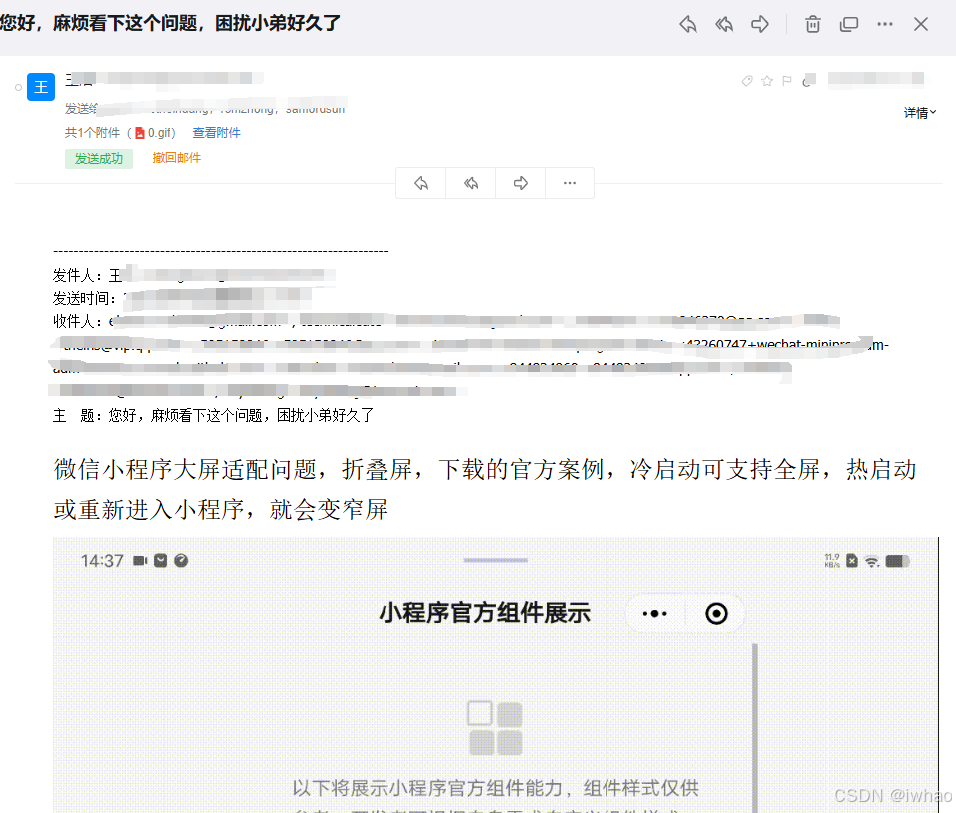The width and height of the screenshot is (956, 813).
Task: Flag this email
Action: click(787, 81)
